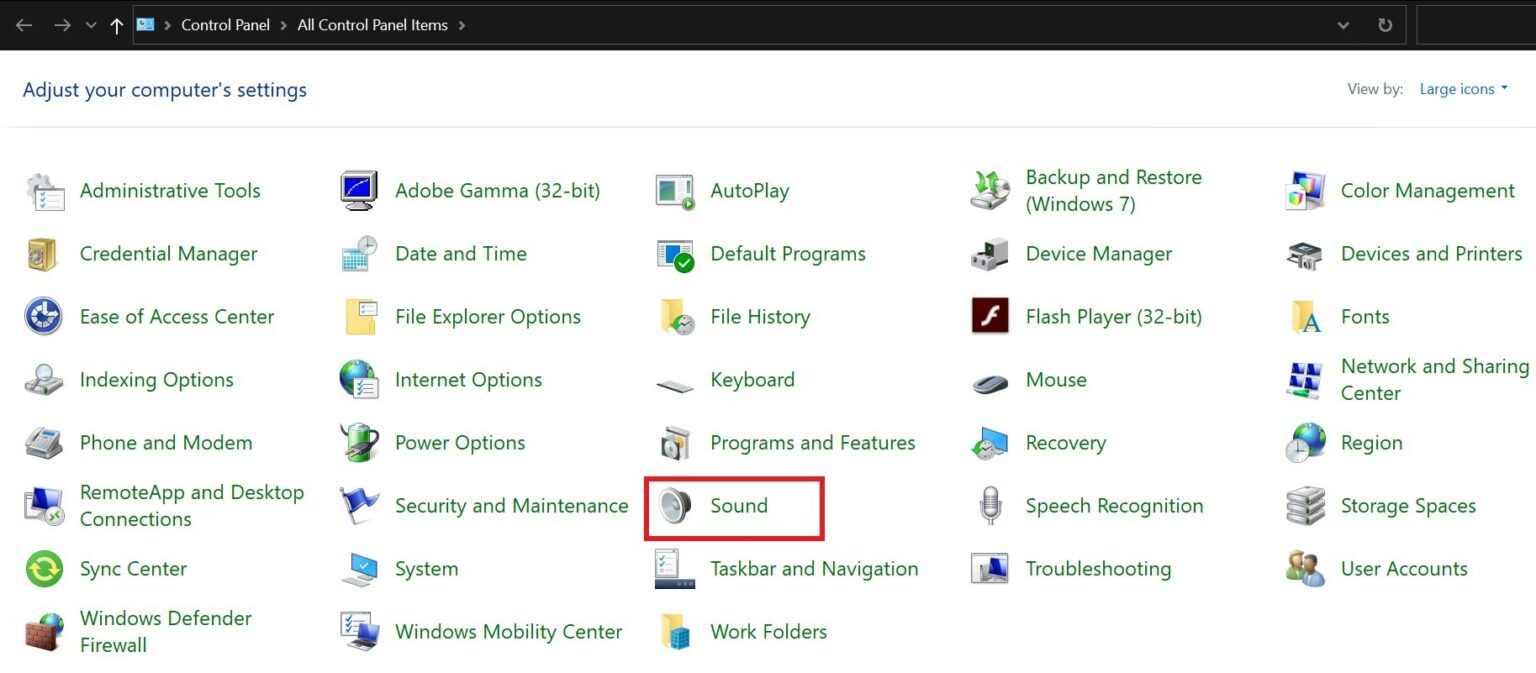Open Ease of Access Center
Viewport: 1536px width, 673px height.
(x=176, y=317)
